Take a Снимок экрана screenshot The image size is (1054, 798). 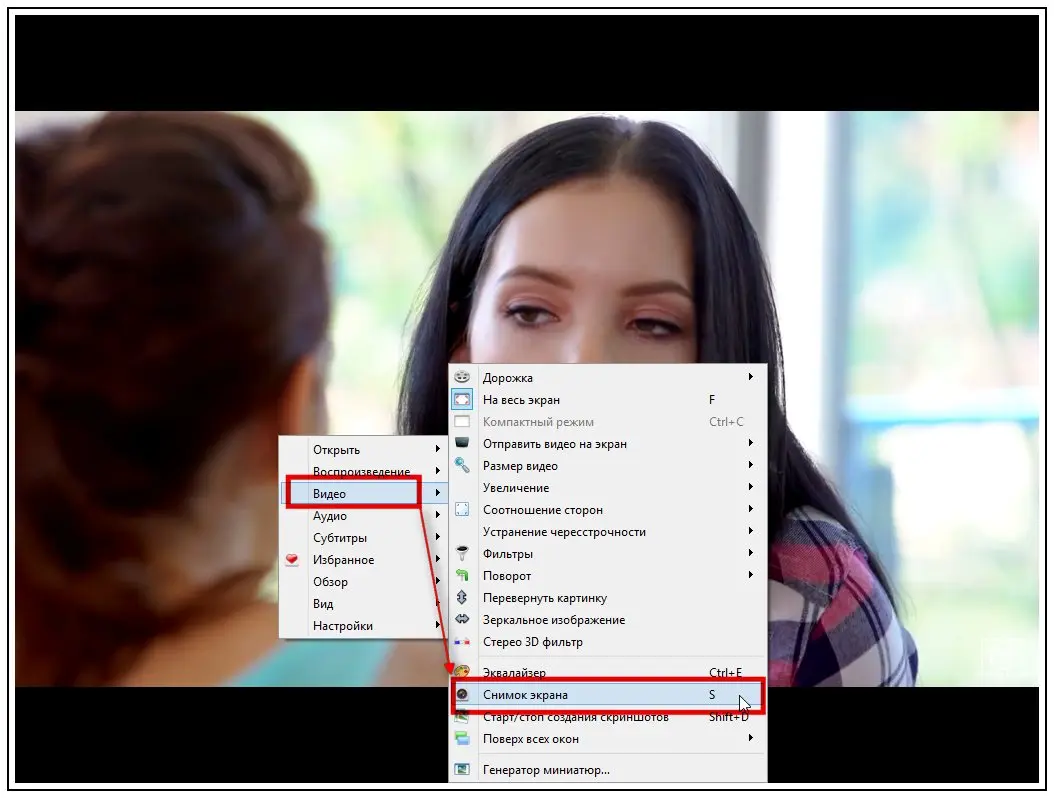pyautogui.click(x=608, y=694)
